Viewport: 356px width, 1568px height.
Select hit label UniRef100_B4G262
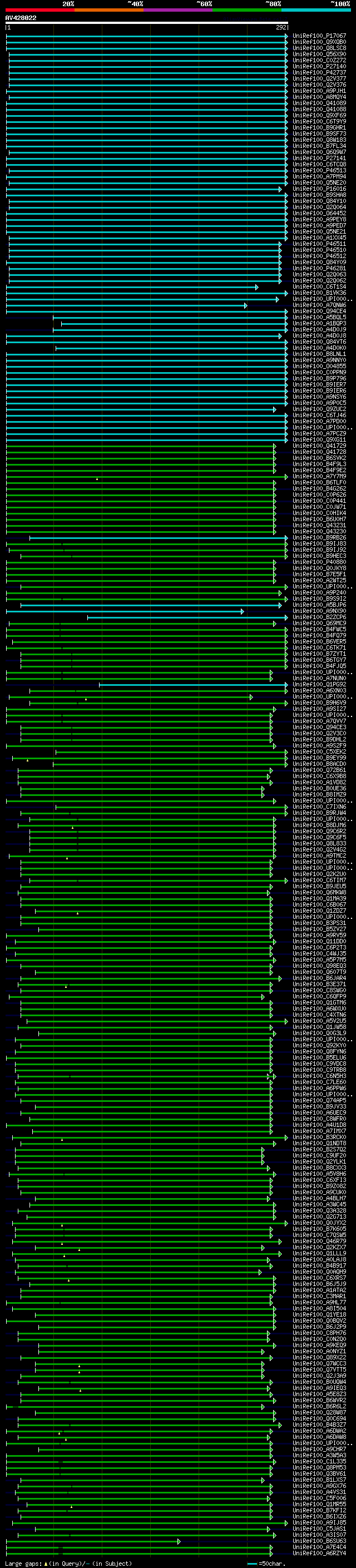[319, 489]
